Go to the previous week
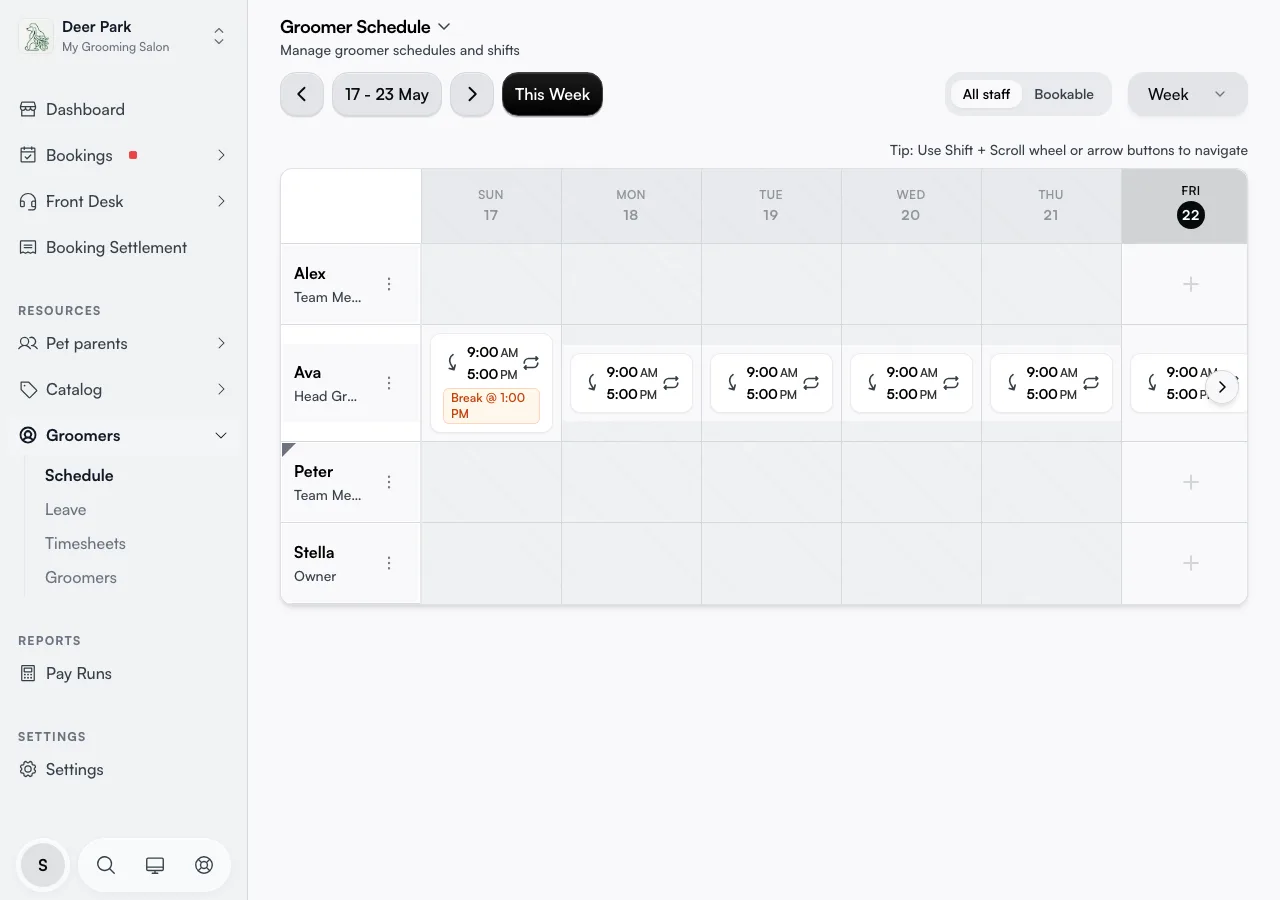The height and width of the screenshot is (900, 1280). tap(302, 95)
